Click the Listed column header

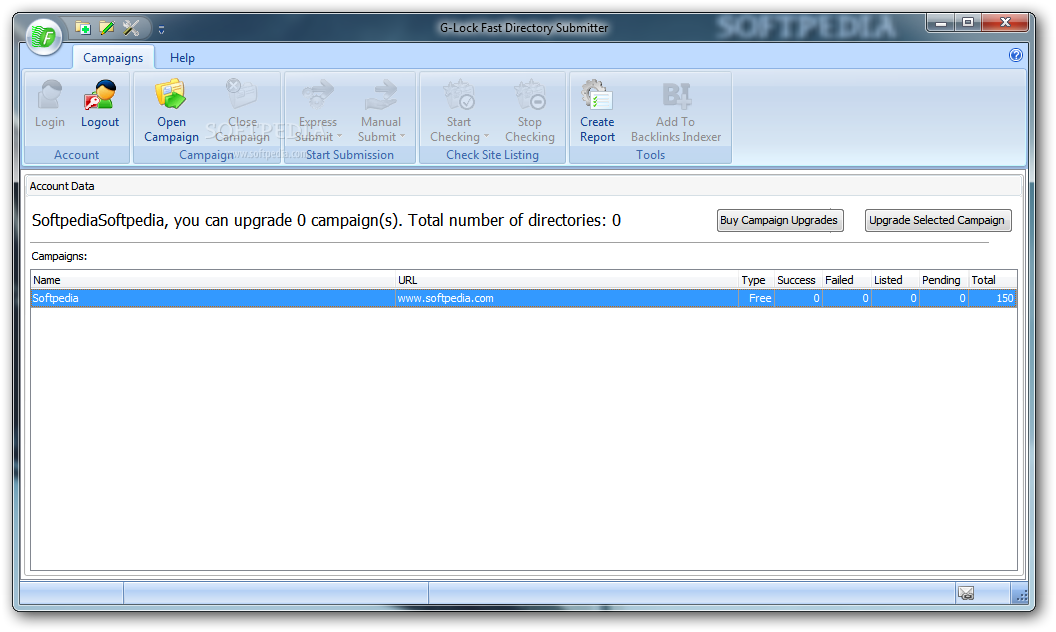(x=895, y=280)
